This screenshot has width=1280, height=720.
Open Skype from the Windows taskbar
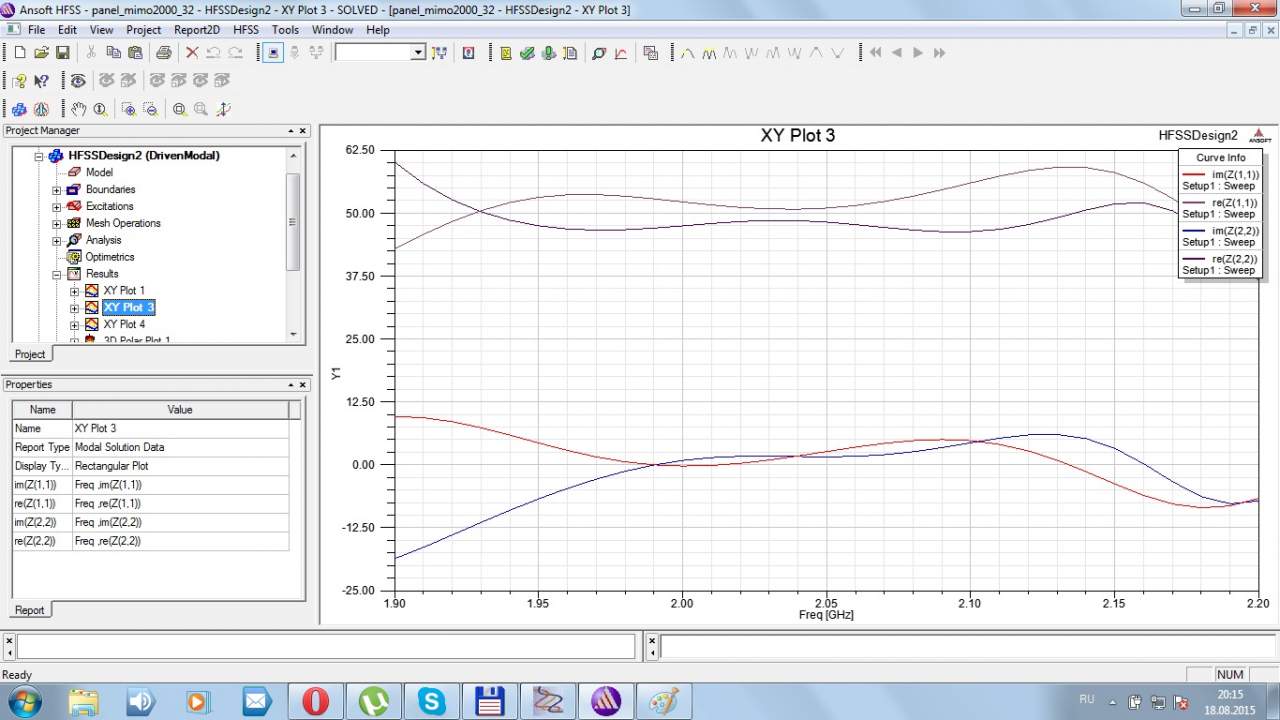[432, 701]
